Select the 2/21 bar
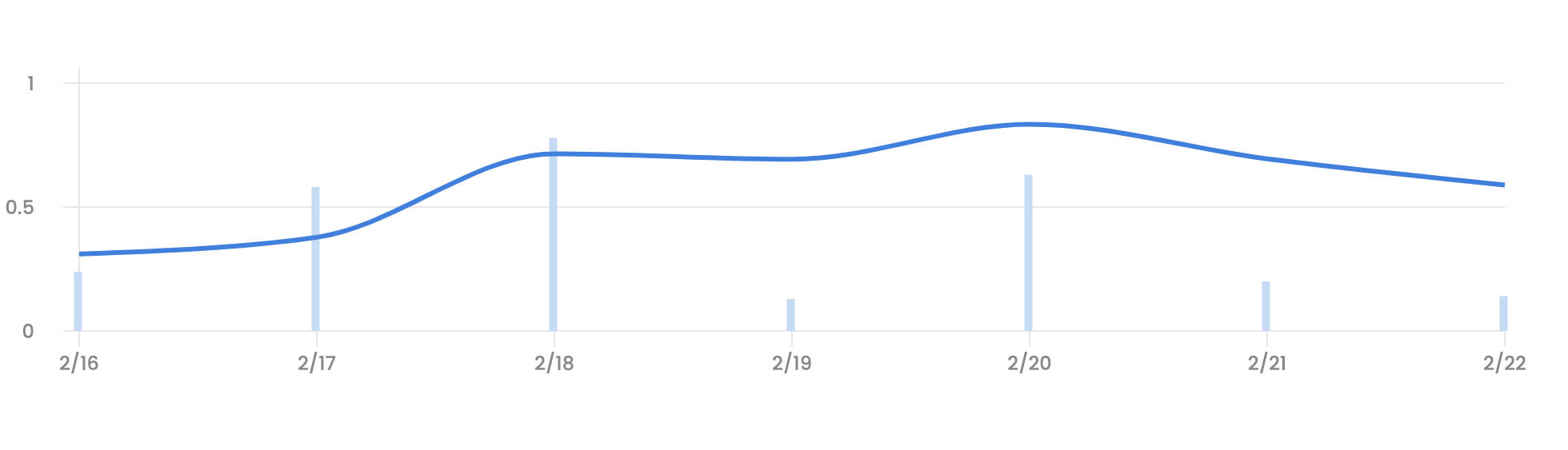The height and width of the screenshot is (450, 1568). pos(1266,306)
